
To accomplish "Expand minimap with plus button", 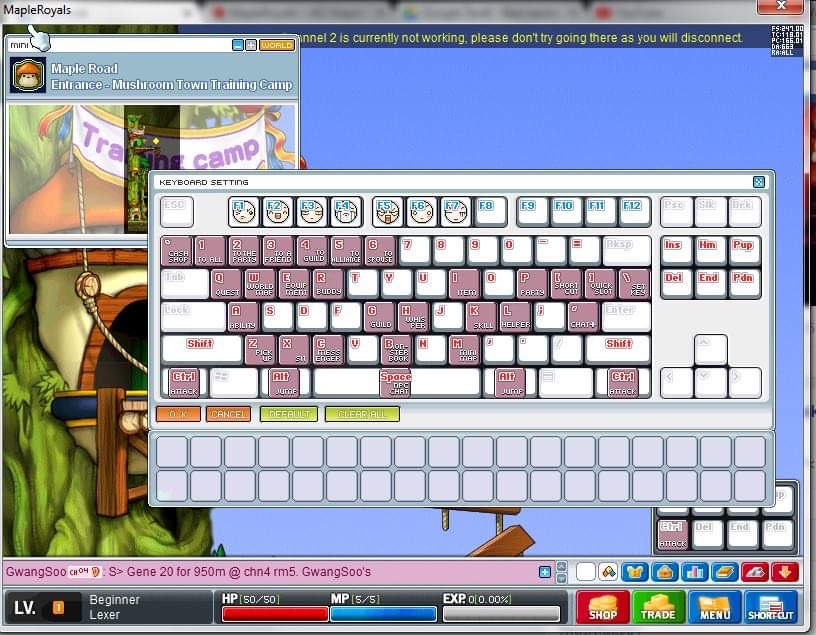I will point(251,45).
